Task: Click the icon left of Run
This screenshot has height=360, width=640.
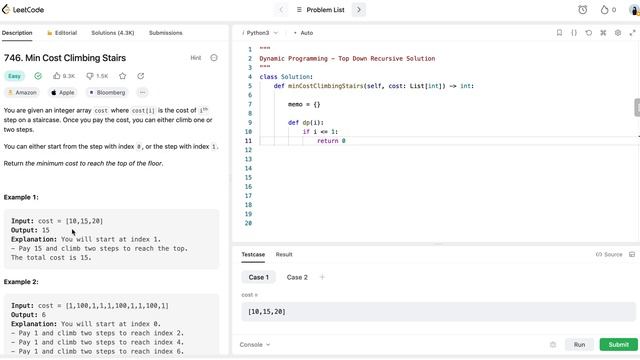Action: tap(553, 344)
